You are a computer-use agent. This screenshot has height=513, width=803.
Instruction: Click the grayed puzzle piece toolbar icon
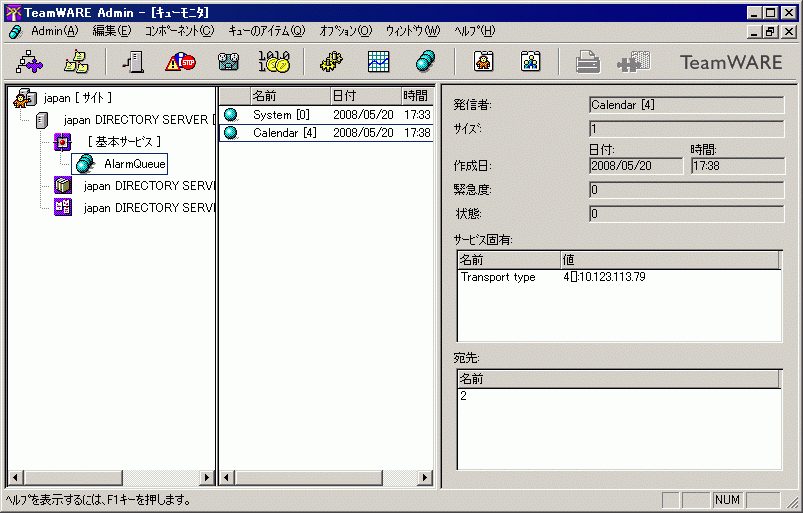tap(634, 62)
